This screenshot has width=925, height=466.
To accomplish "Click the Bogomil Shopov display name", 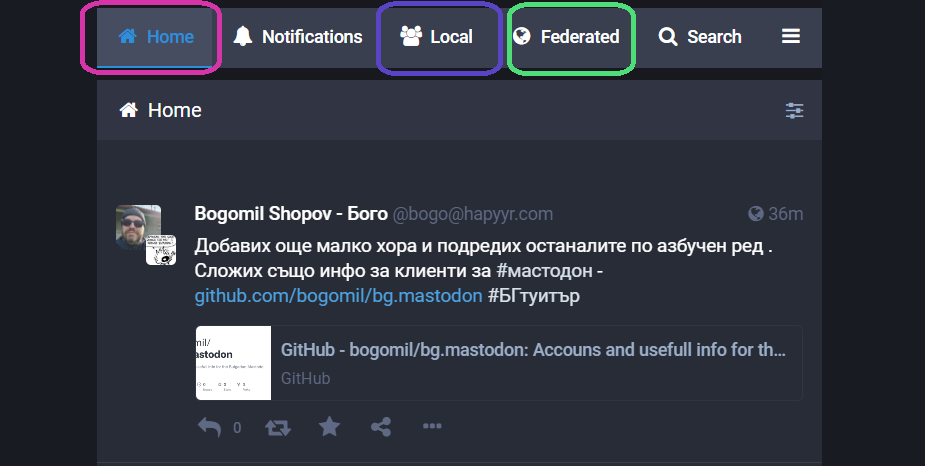I will point(290,214).
